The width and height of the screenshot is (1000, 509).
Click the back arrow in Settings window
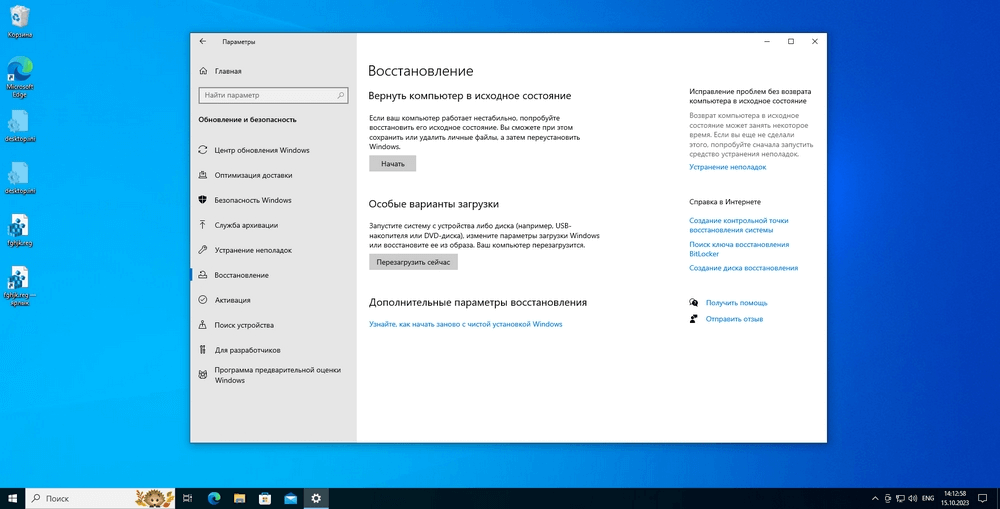pyautogui.click(x=203, y=42)
